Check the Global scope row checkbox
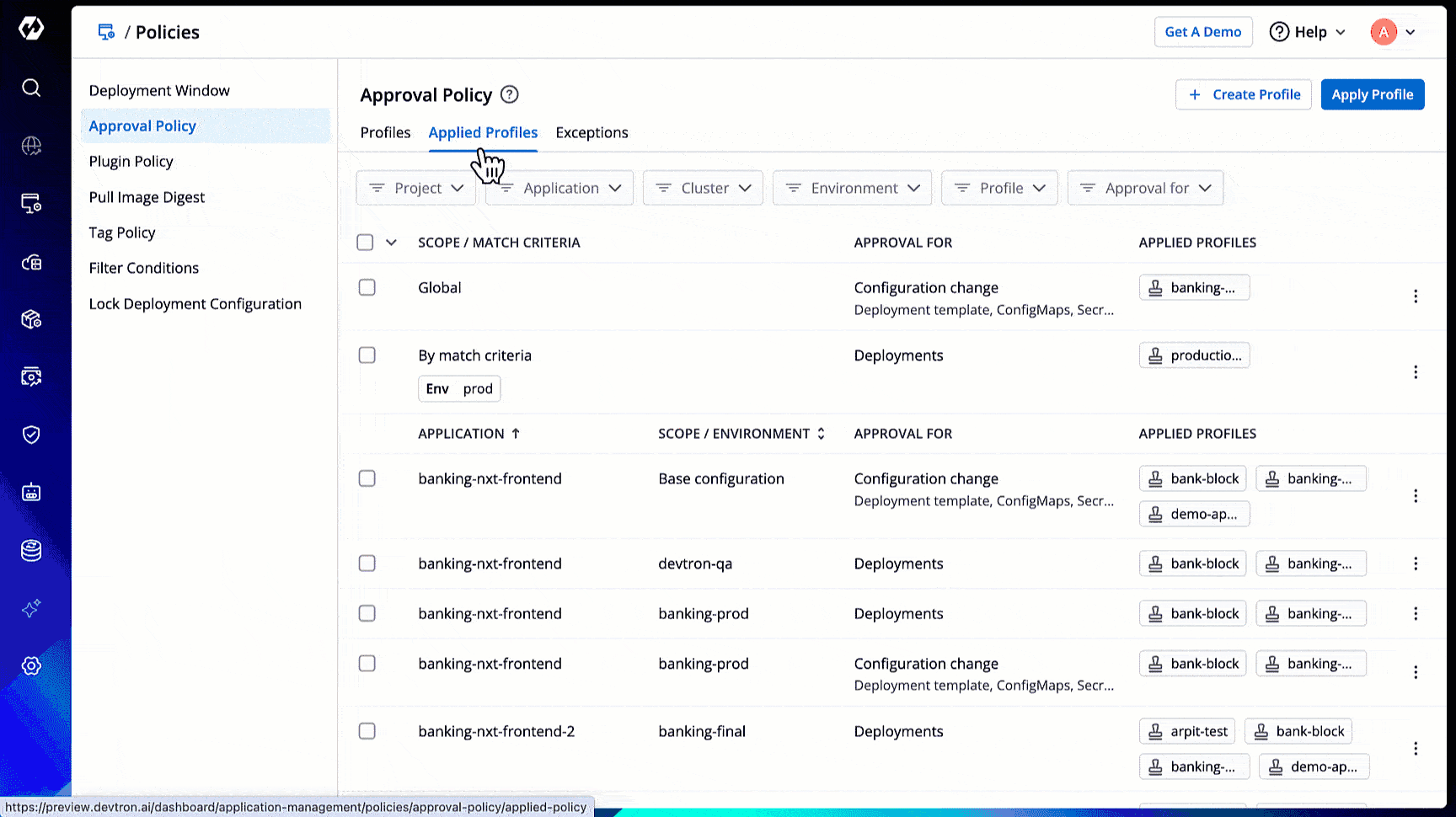 point(367,287)
